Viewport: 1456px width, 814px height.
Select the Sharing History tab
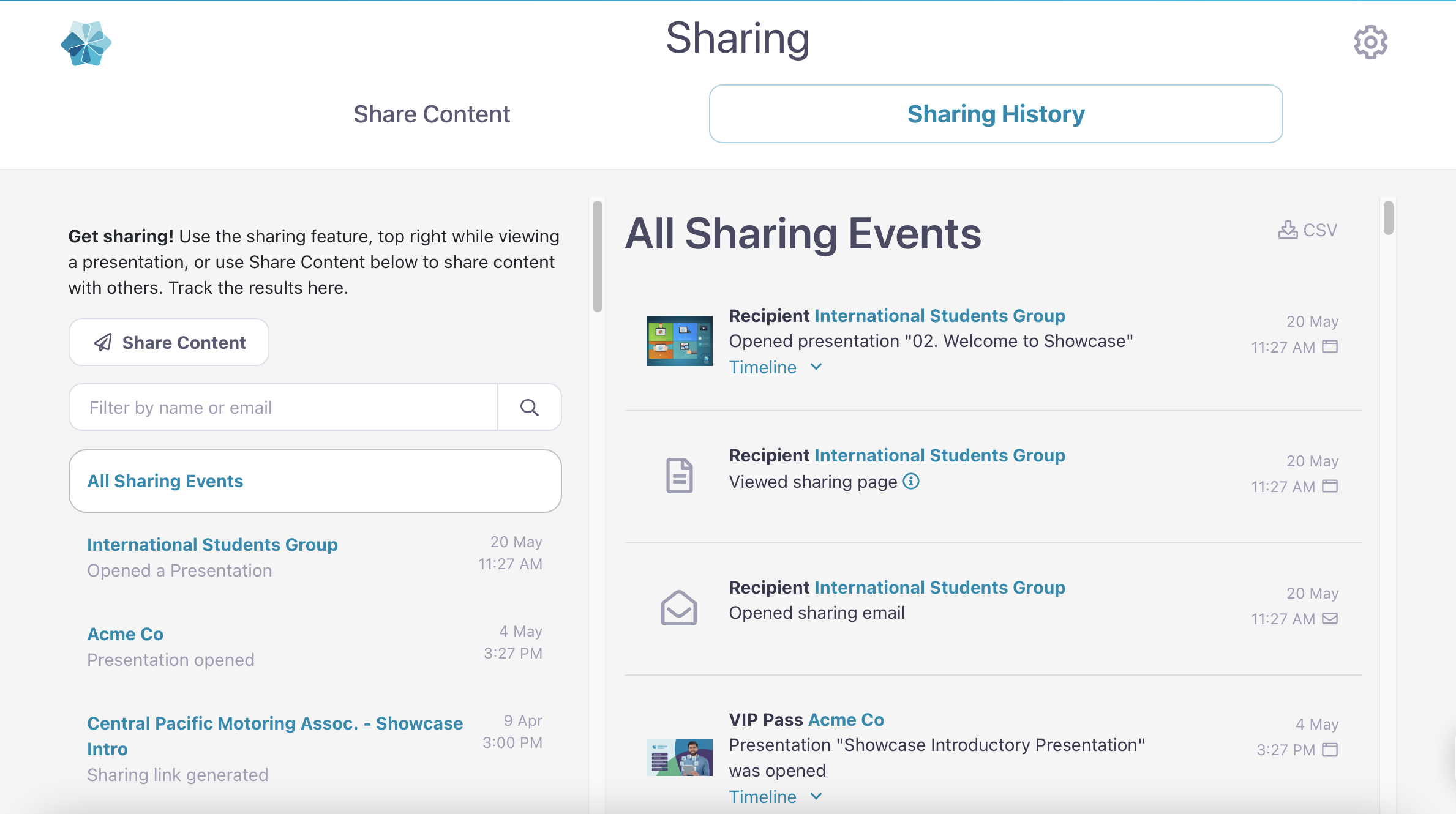pyautogui.click(x=996, y=114)
